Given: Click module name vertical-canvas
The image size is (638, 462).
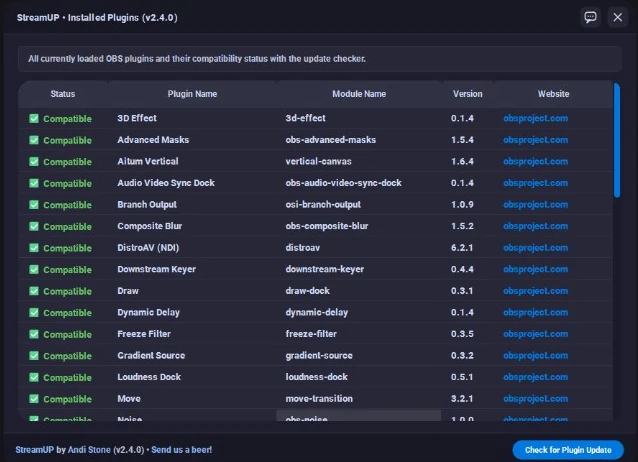Looking at the screenshot, I should click(318, 162).
